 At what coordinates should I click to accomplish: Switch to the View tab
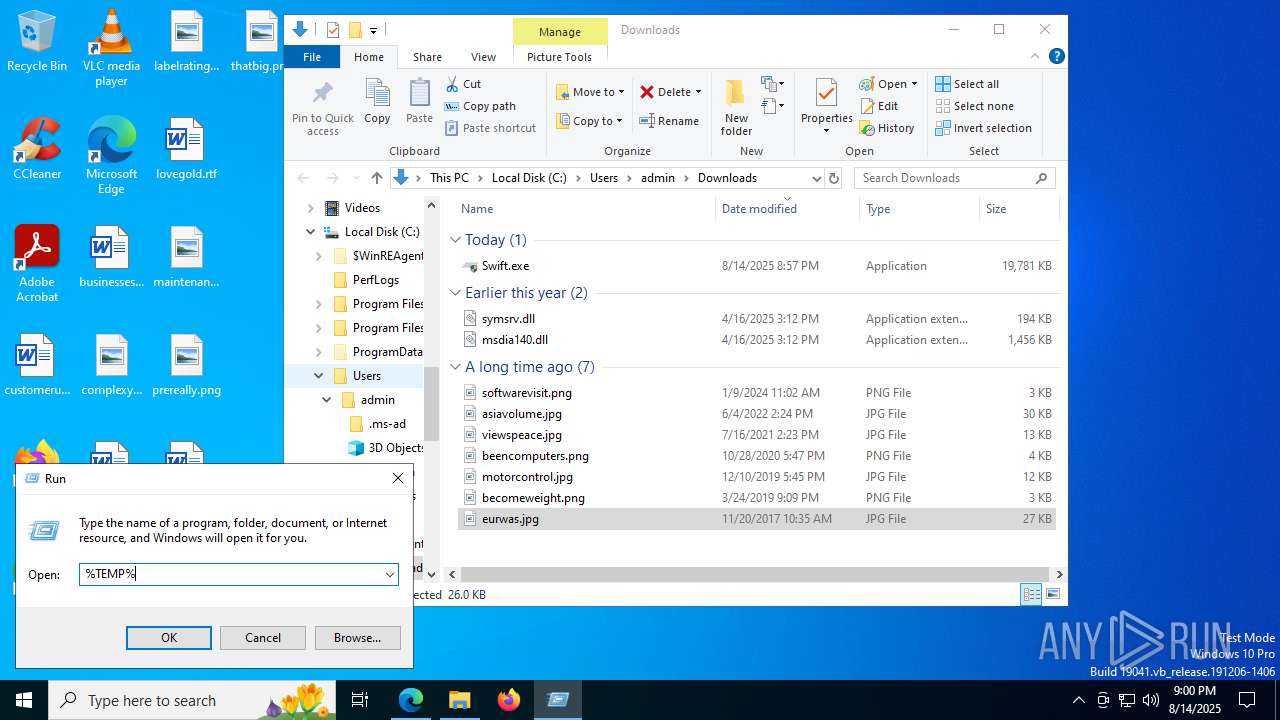(x=483, y=57)
